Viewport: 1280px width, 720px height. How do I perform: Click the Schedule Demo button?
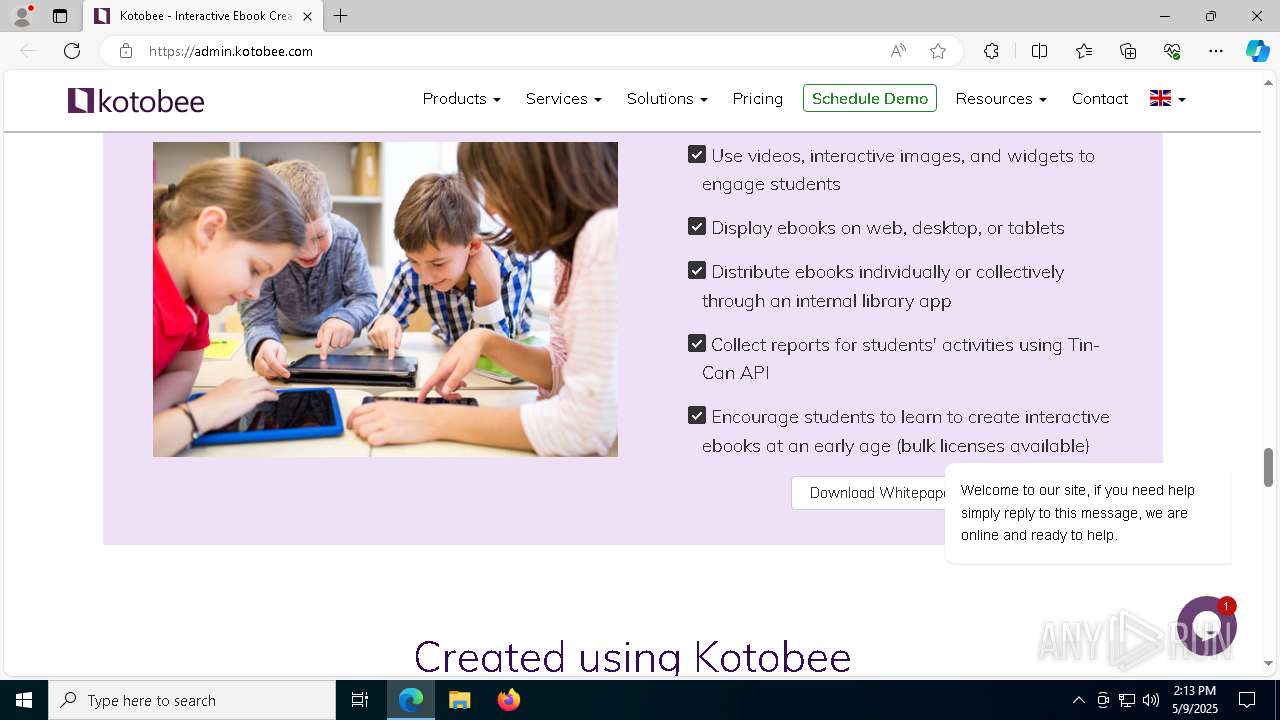coord(870,98)
